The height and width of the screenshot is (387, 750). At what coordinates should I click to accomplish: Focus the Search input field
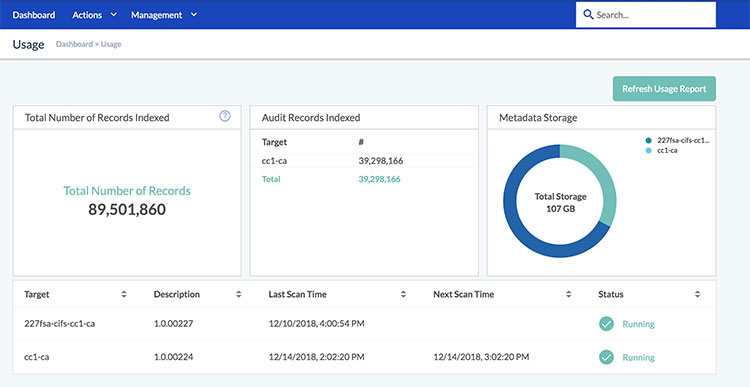[x=646, y=15]
